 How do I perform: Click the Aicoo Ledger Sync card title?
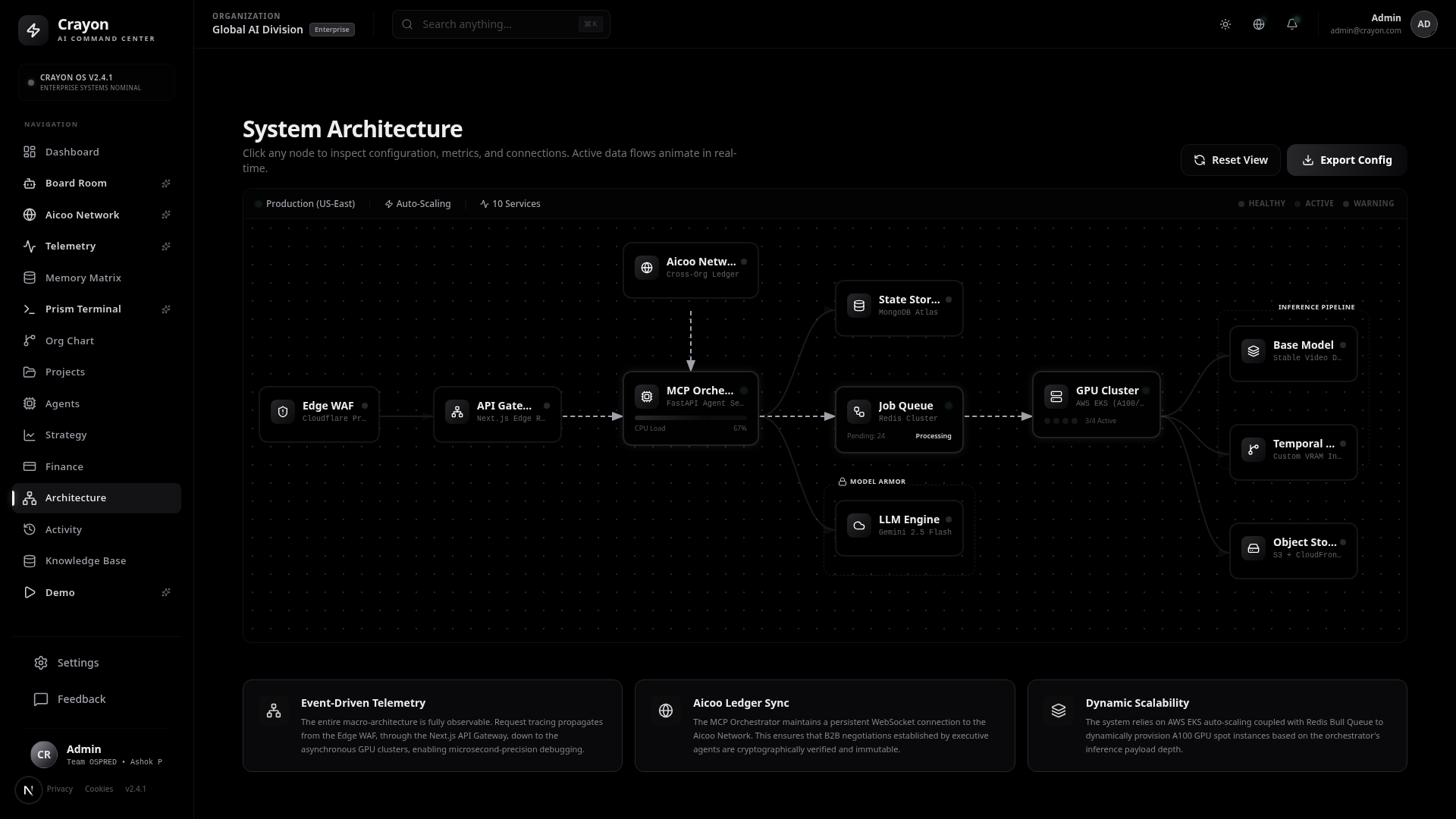tap(741, 703)
